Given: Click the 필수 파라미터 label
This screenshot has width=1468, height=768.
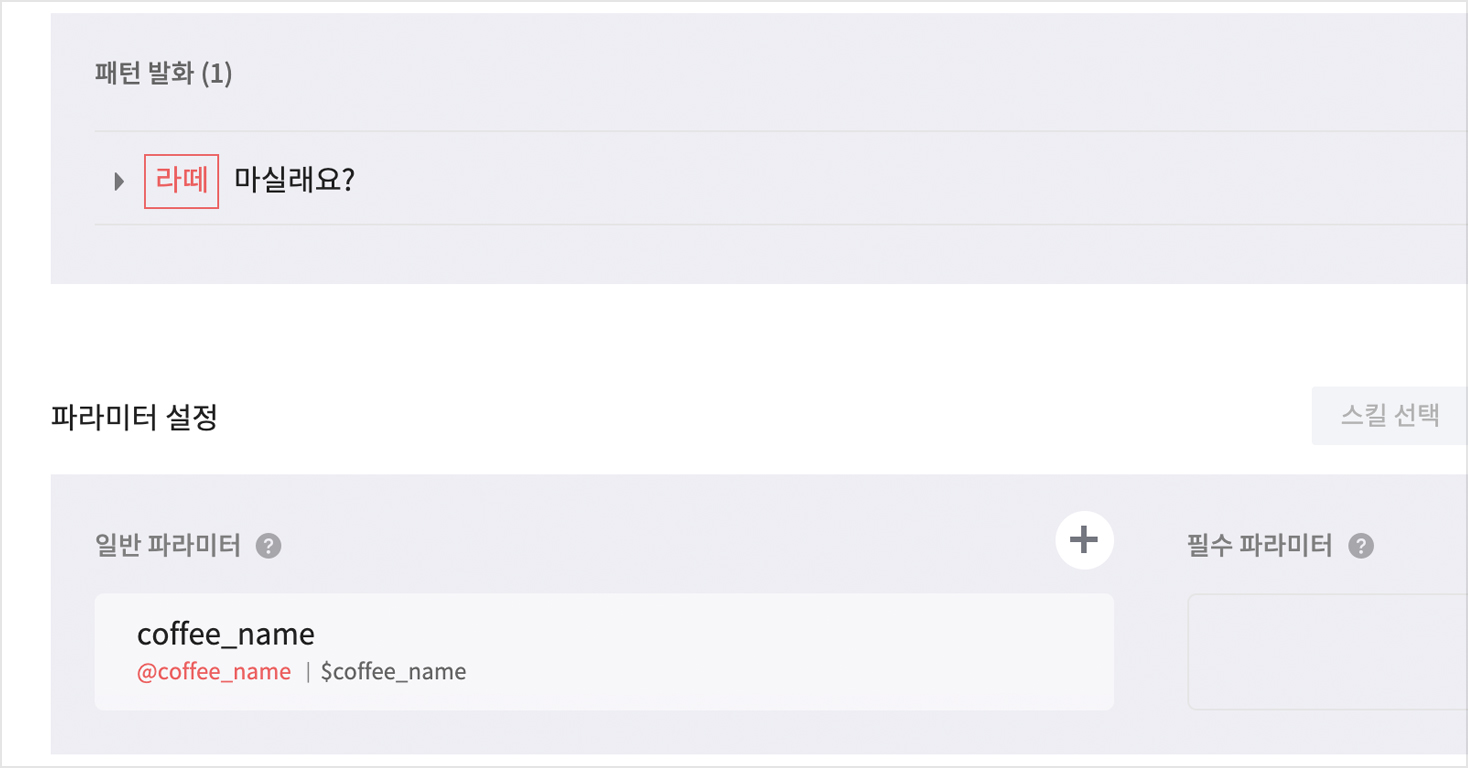Looking at the screenshot, I should click(1259, 547).
